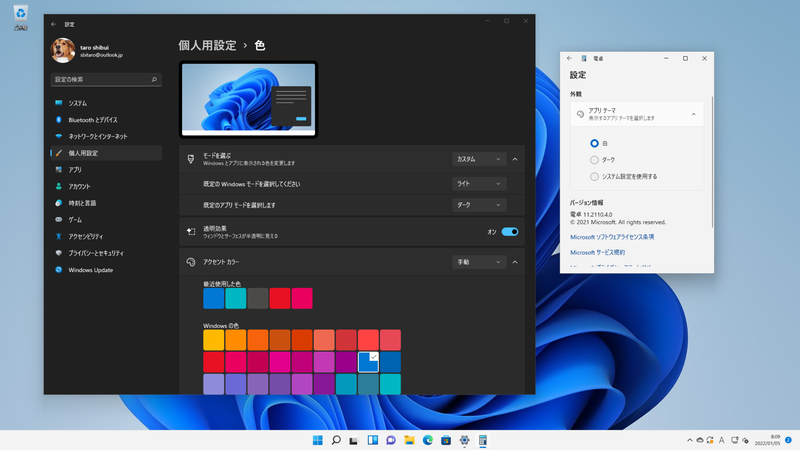Screen dimensions: 800x450
Task: Pick the yellow gold Windows color swatch
Action: [213, 340]
